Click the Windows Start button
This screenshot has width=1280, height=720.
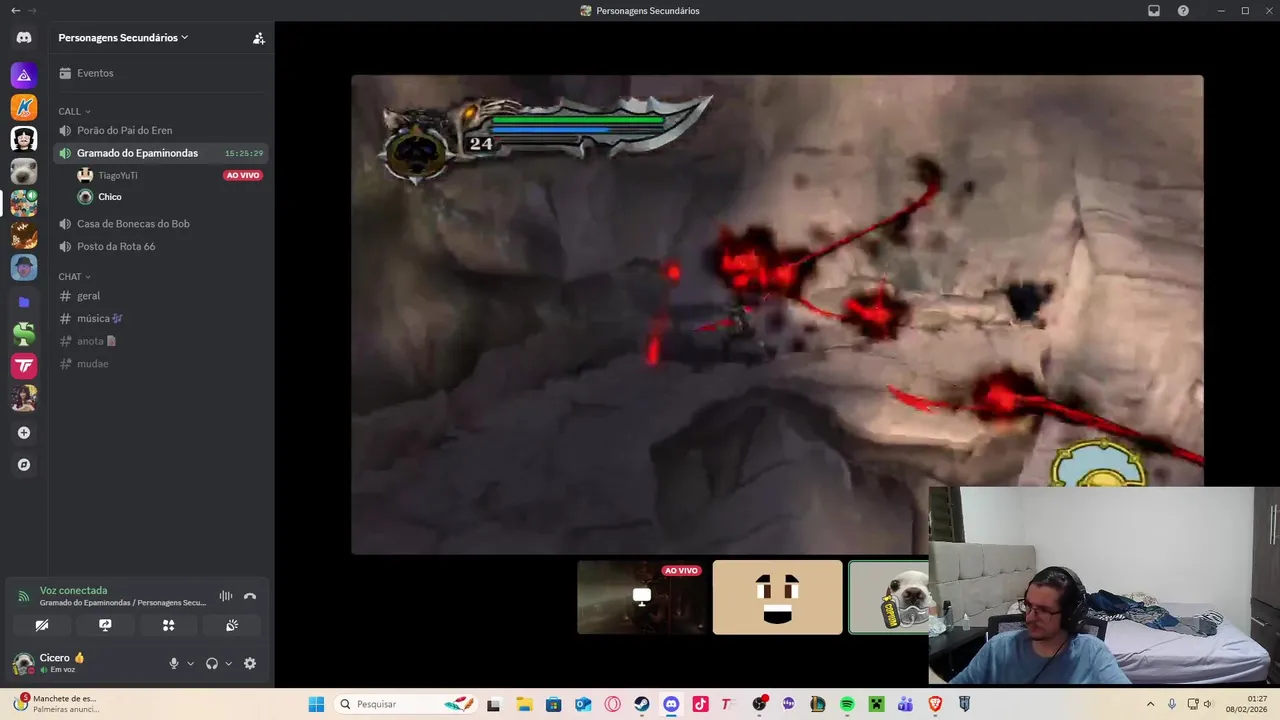(316, 704)
